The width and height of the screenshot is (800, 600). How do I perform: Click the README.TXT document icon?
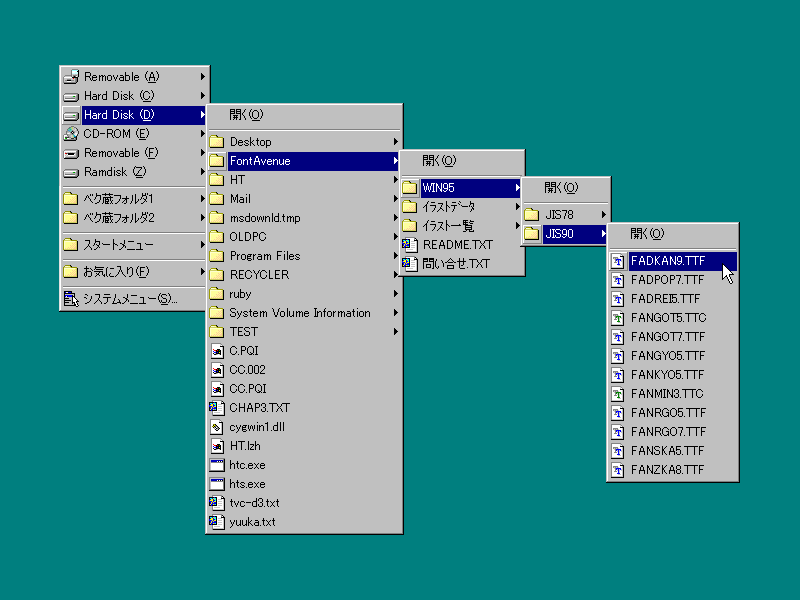point(410,245)
